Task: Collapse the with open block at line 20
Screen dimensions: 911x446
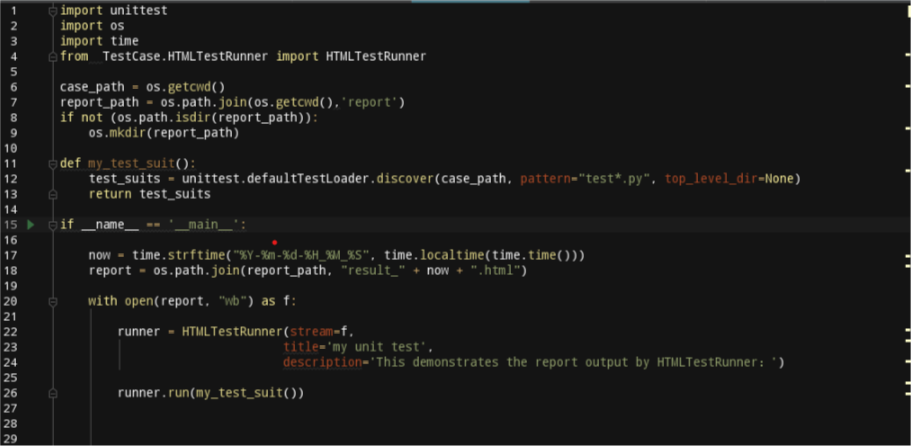Action: (53, 301)
